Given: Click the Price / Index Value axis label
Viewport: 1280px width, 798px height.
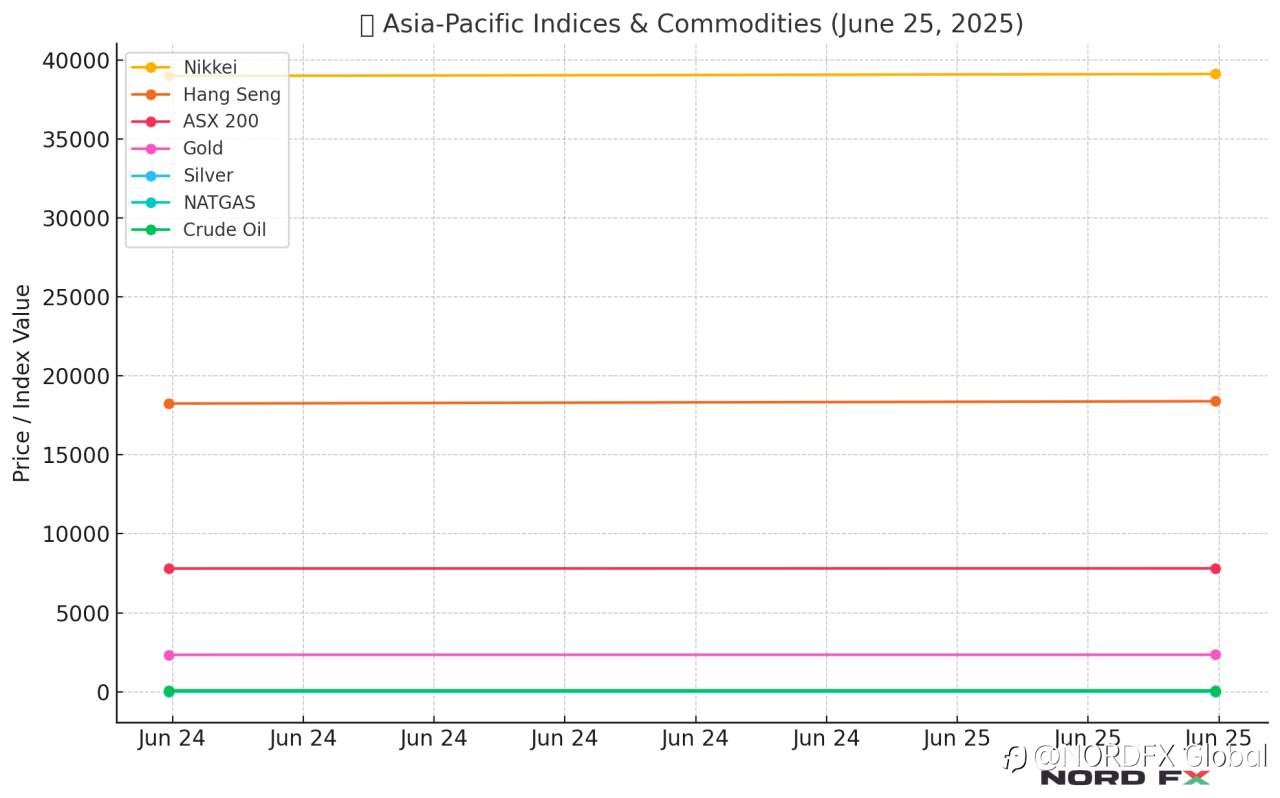Looking at the screenshot, I should (x=22, y=383).
